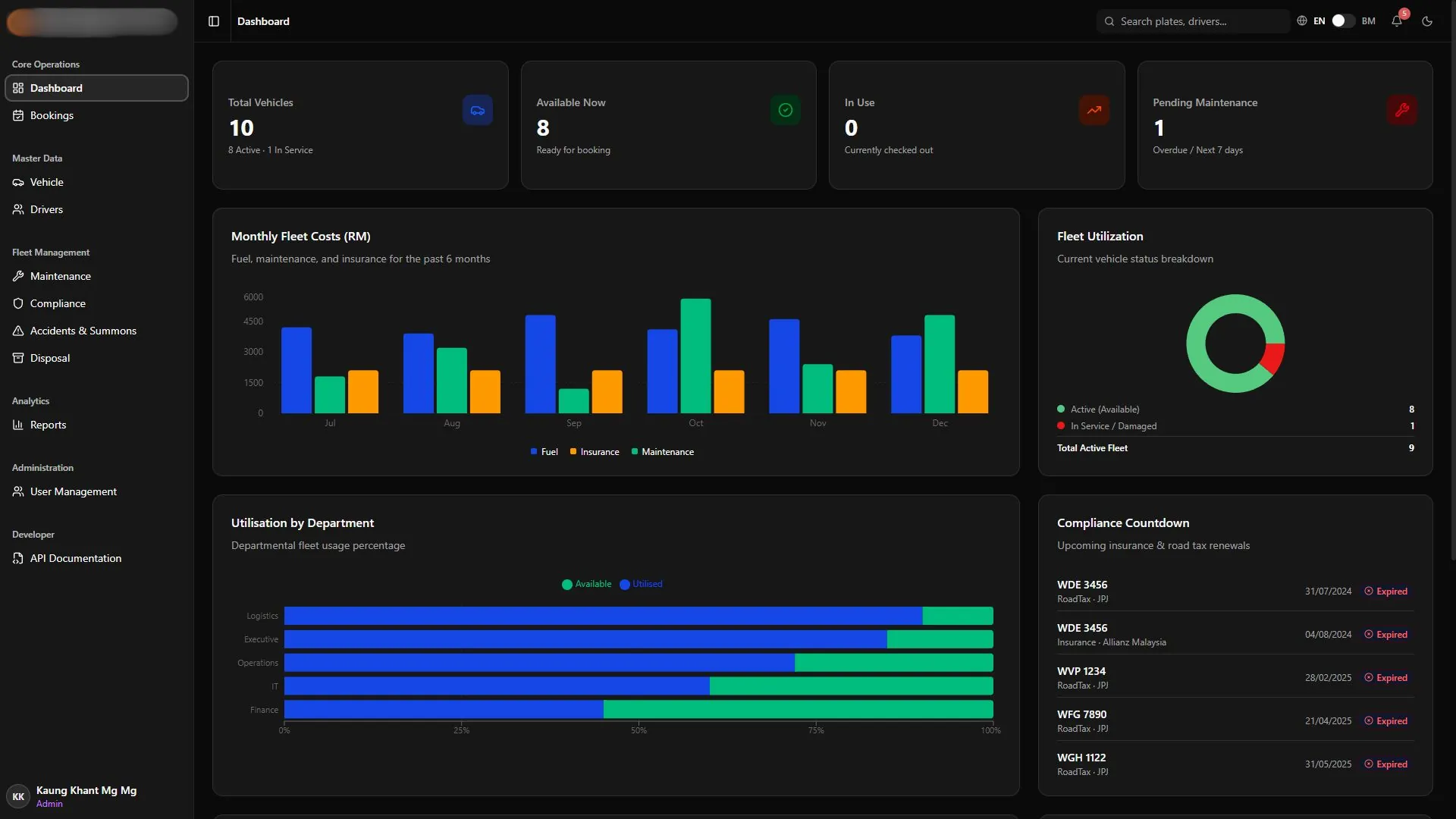
Task: Toggle the Maintenance legend in cost chart
Action: click(662, 451)
